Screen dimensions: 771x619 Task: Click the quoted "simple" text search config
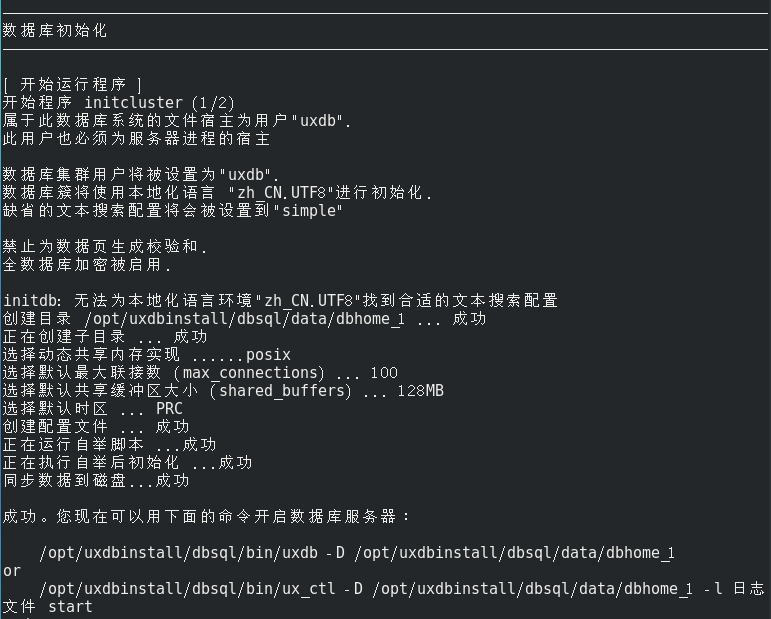click(307, 210)
